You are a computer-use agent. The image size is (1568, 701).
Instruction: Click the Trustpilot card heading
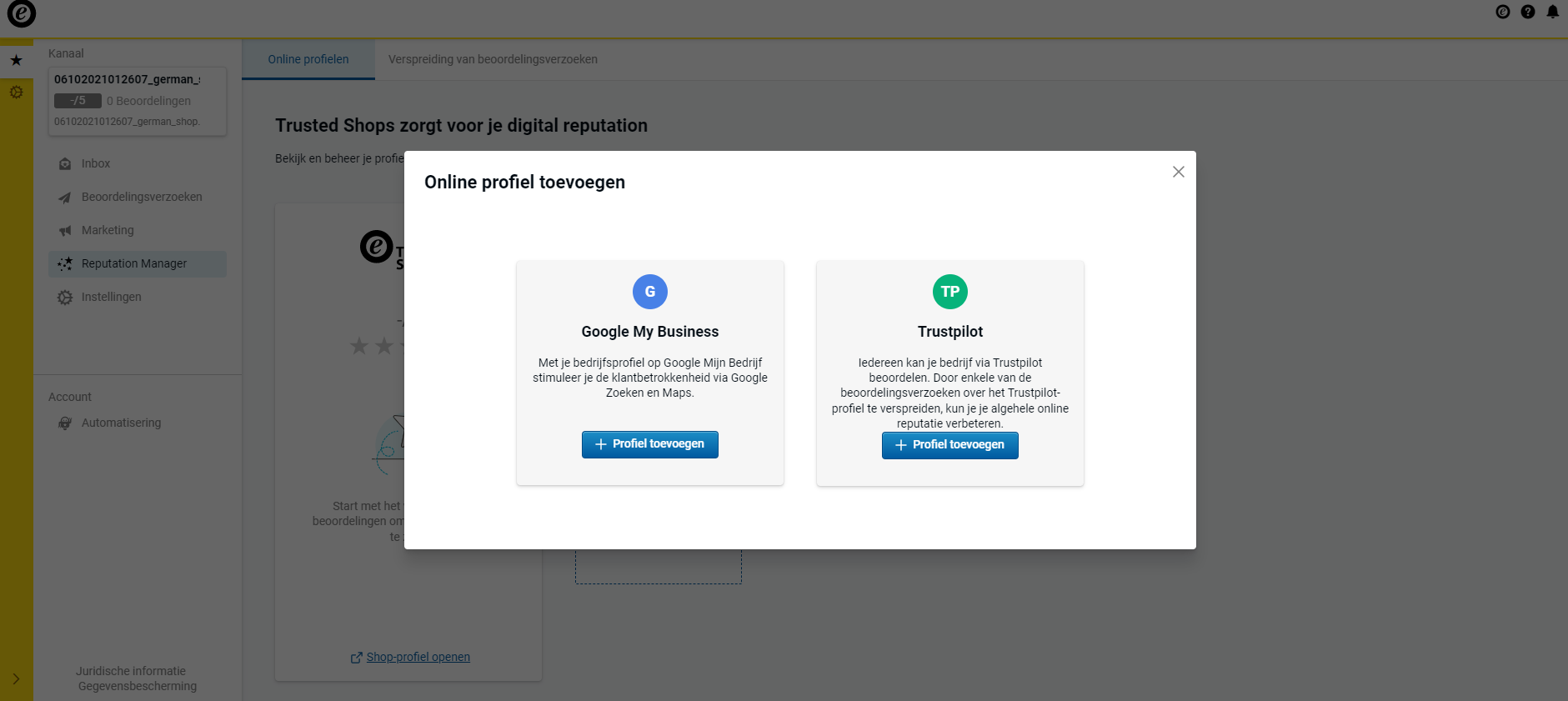[x=950, y=332]
